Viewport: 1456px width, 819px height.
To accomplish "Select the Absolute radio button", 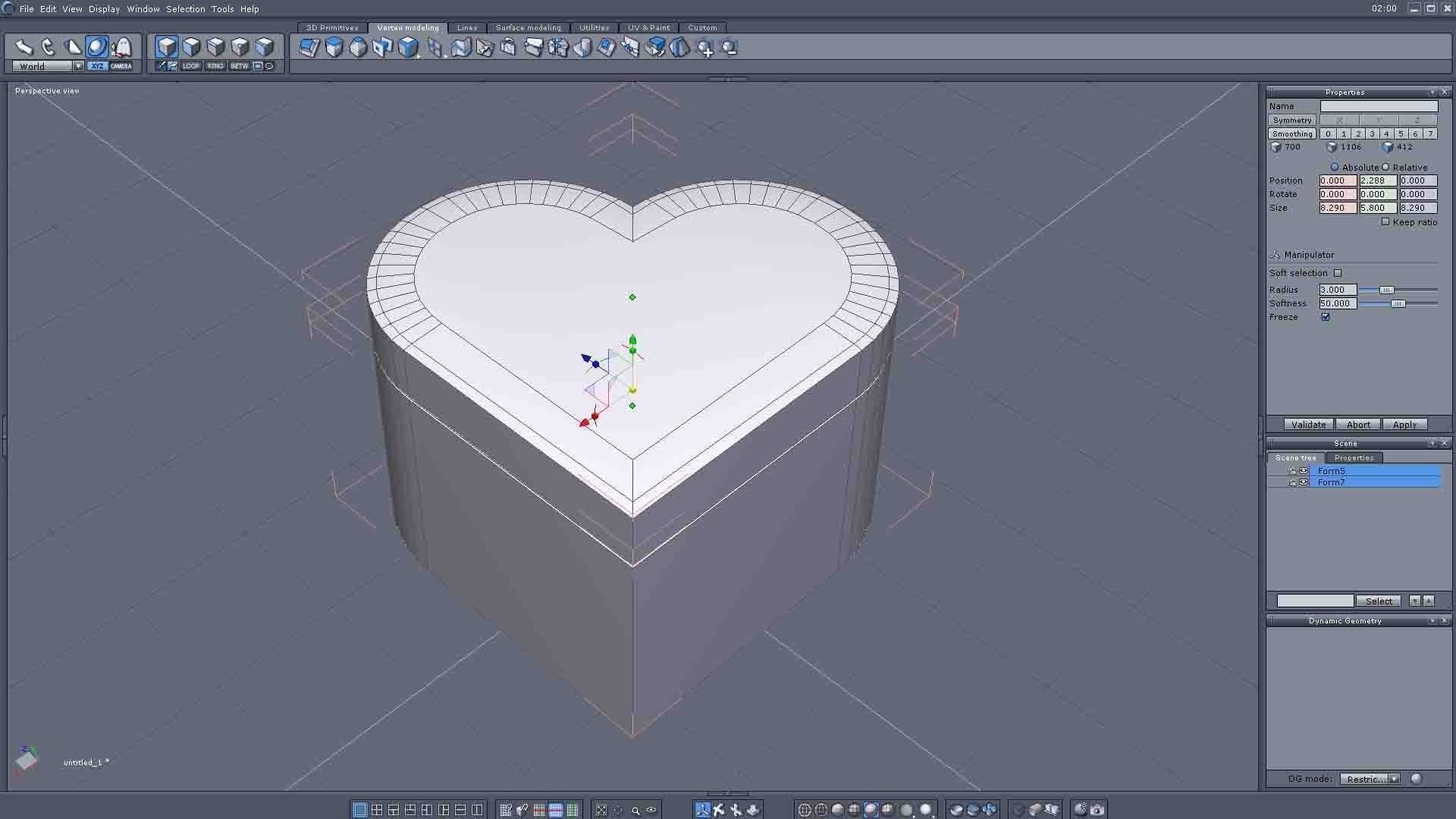I will pyautogui.click(x=1335, y=167).
